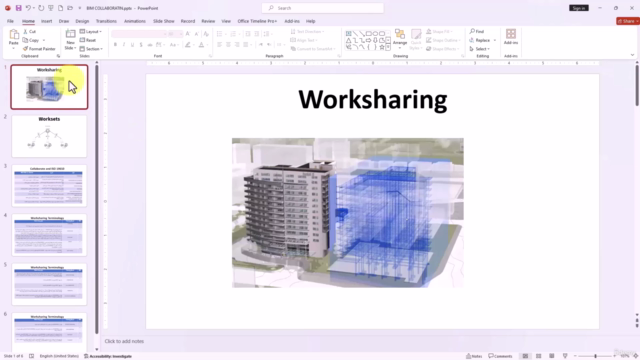Screen dimensions: 640x360
Task: Open Office Timeline Pro+ tab
Action: point(257,21)
